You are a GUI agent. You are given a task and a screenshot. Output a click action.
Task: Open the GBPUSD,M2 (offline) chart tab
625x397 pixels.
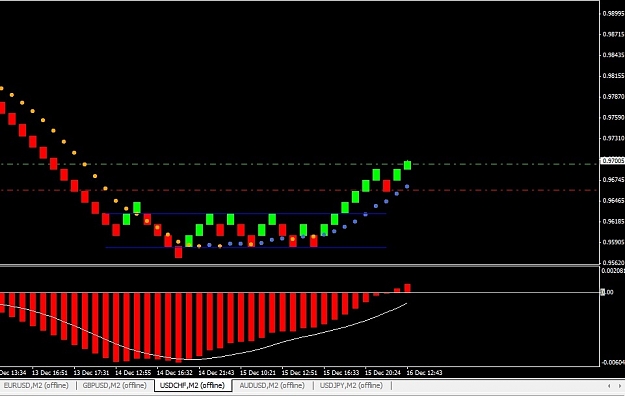[x=114, y=385]
